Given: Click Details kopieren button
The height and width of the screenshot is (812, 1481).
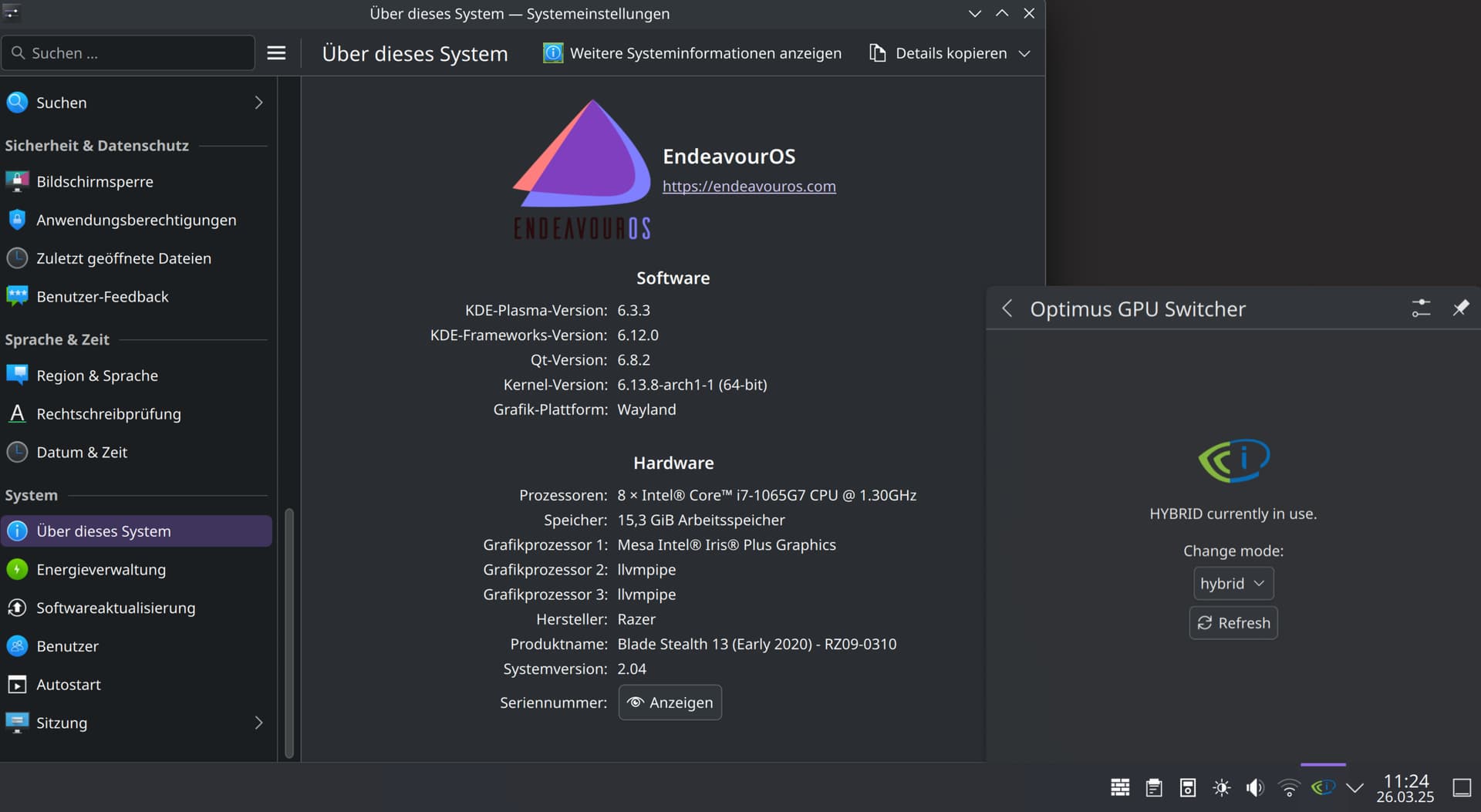Looking at the screenshot, I should (x=939, y=53).
